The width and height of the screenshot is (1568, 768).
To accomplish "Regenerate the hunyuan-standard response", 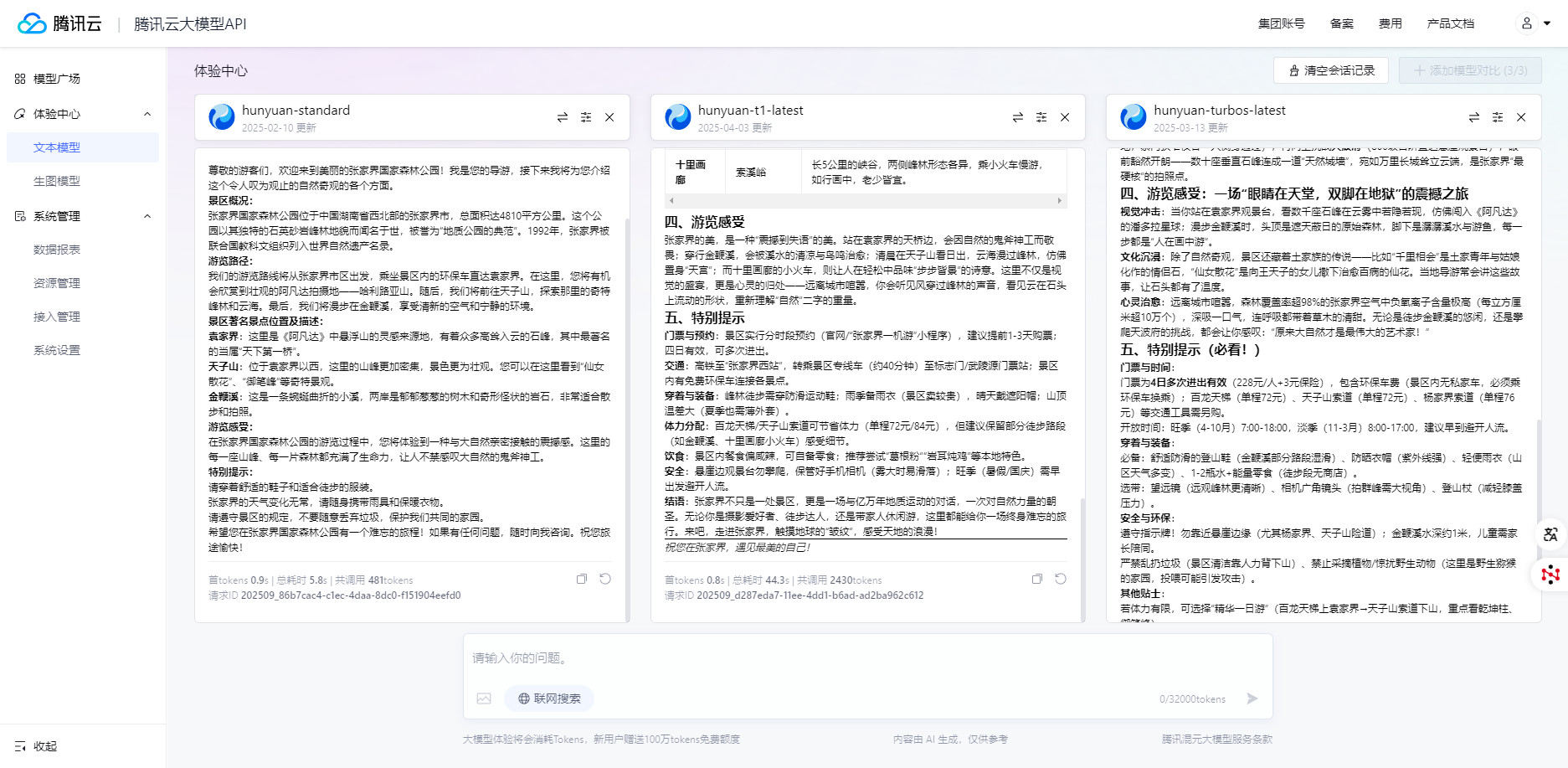I will pos(605,579).
